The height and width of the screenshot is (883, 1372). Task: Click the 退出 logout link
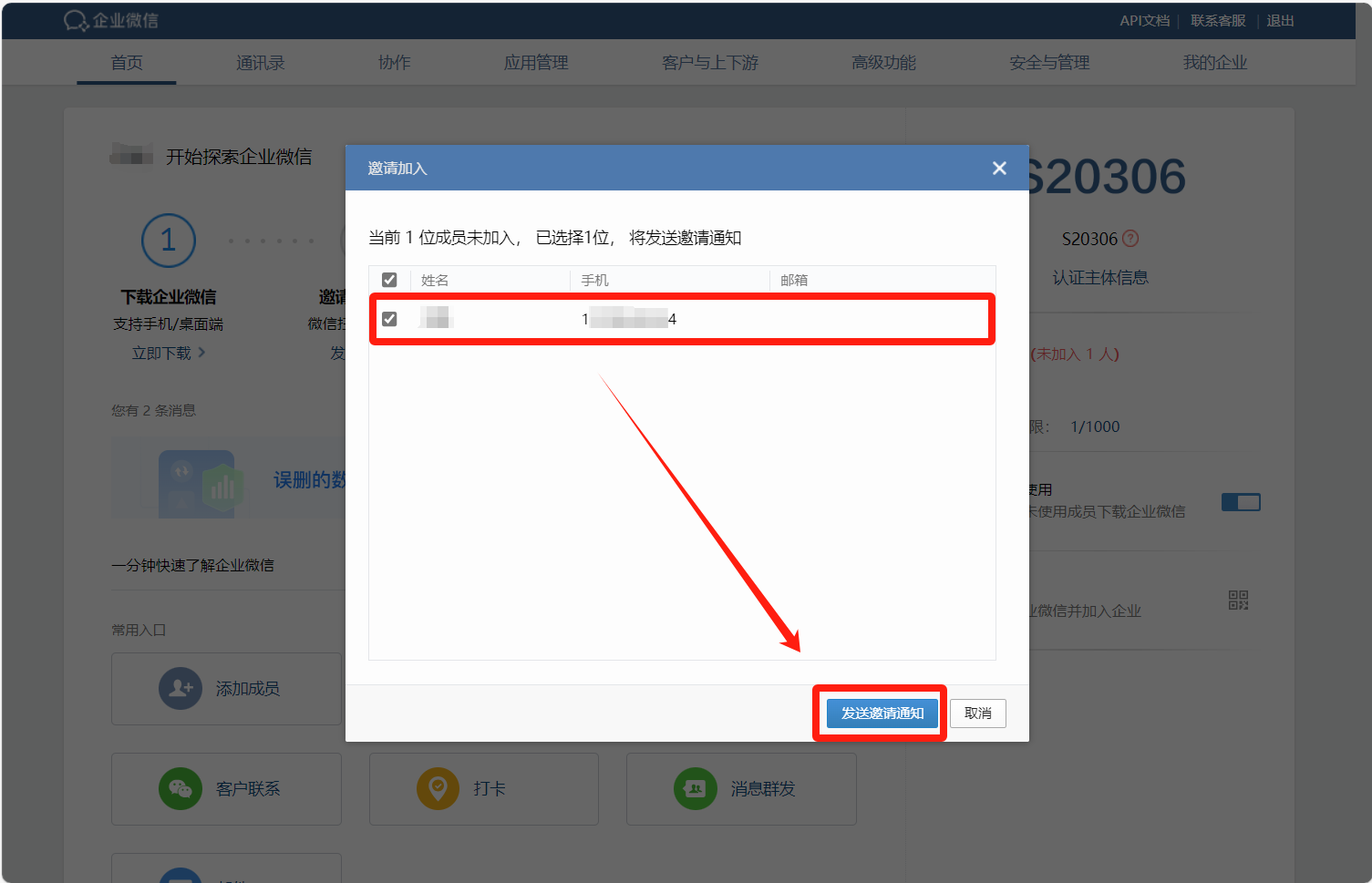(1280, 21)
